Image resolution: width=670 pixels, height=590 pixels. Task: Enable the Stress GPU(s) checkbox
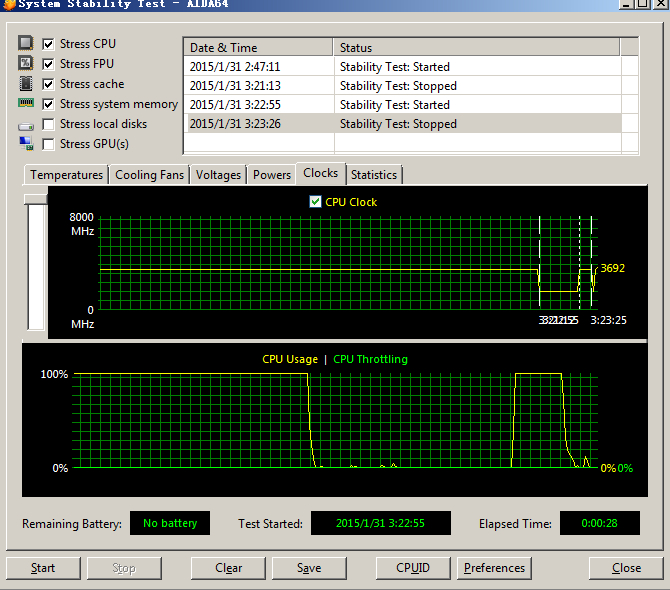[48, 144]
